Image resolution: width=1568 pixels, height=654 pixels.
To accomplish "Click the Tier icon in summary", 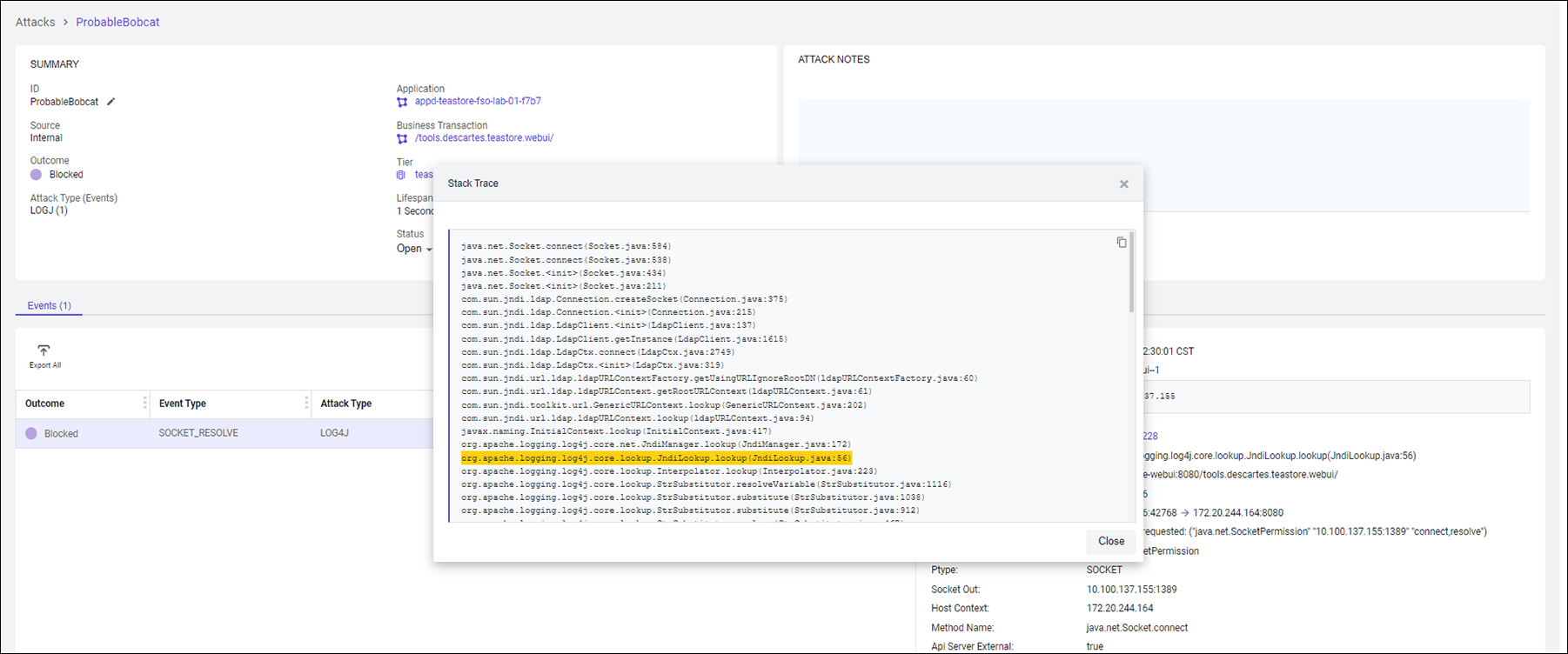I will [x=401, y=175].
